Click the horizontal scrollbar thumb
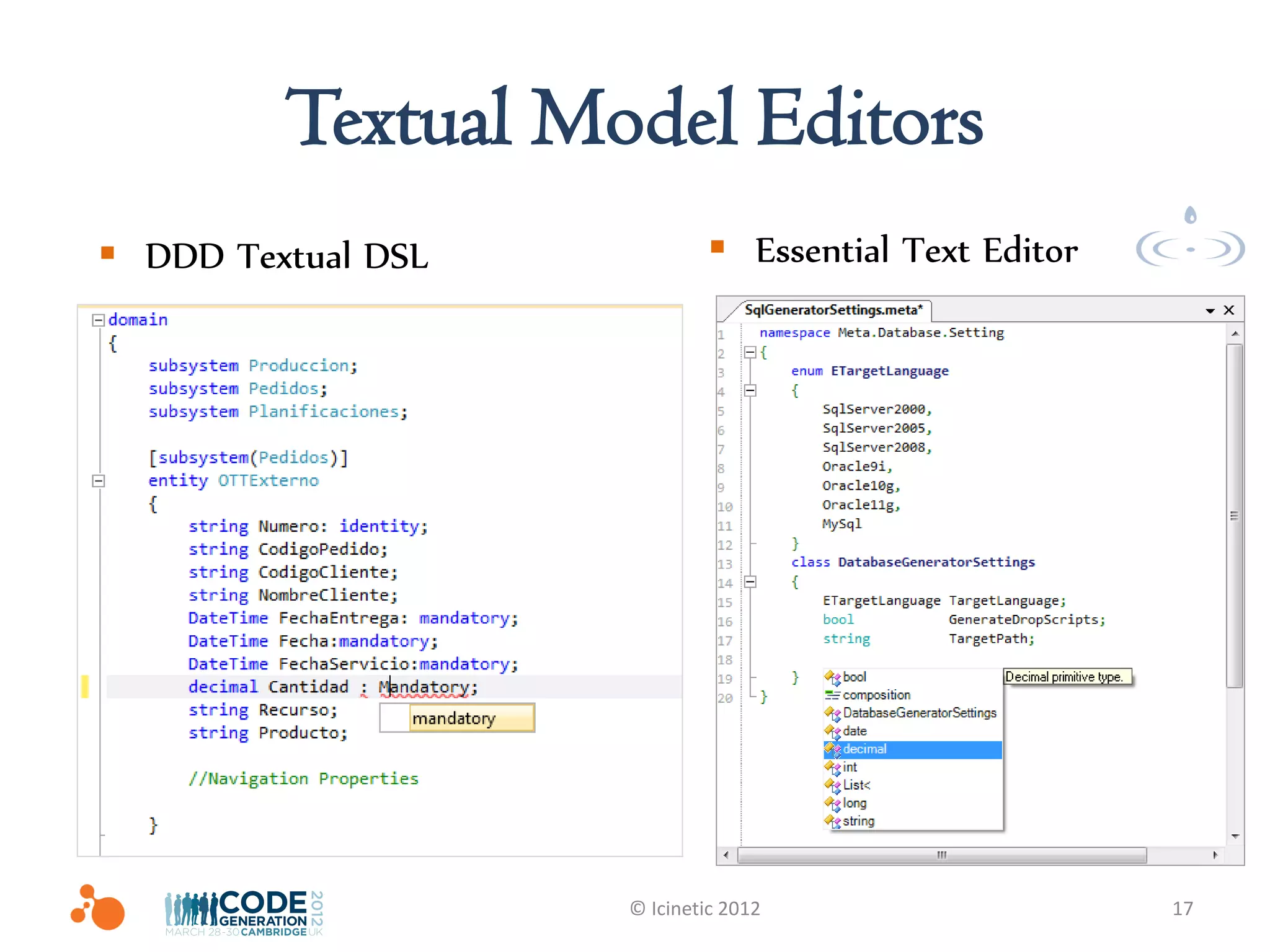Viewport: 1270px width, 952px height. (x=942, y=855)
